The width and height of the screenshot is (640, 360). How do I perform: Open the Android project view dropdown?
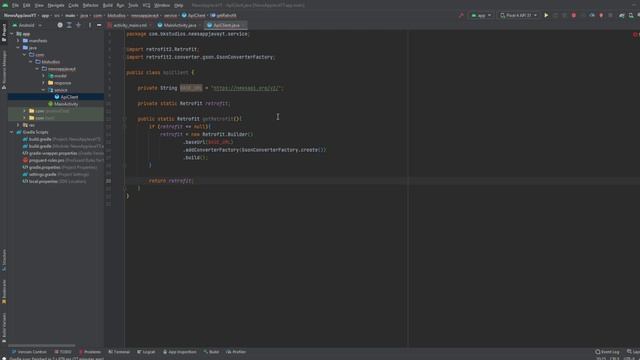pos(27,25)
